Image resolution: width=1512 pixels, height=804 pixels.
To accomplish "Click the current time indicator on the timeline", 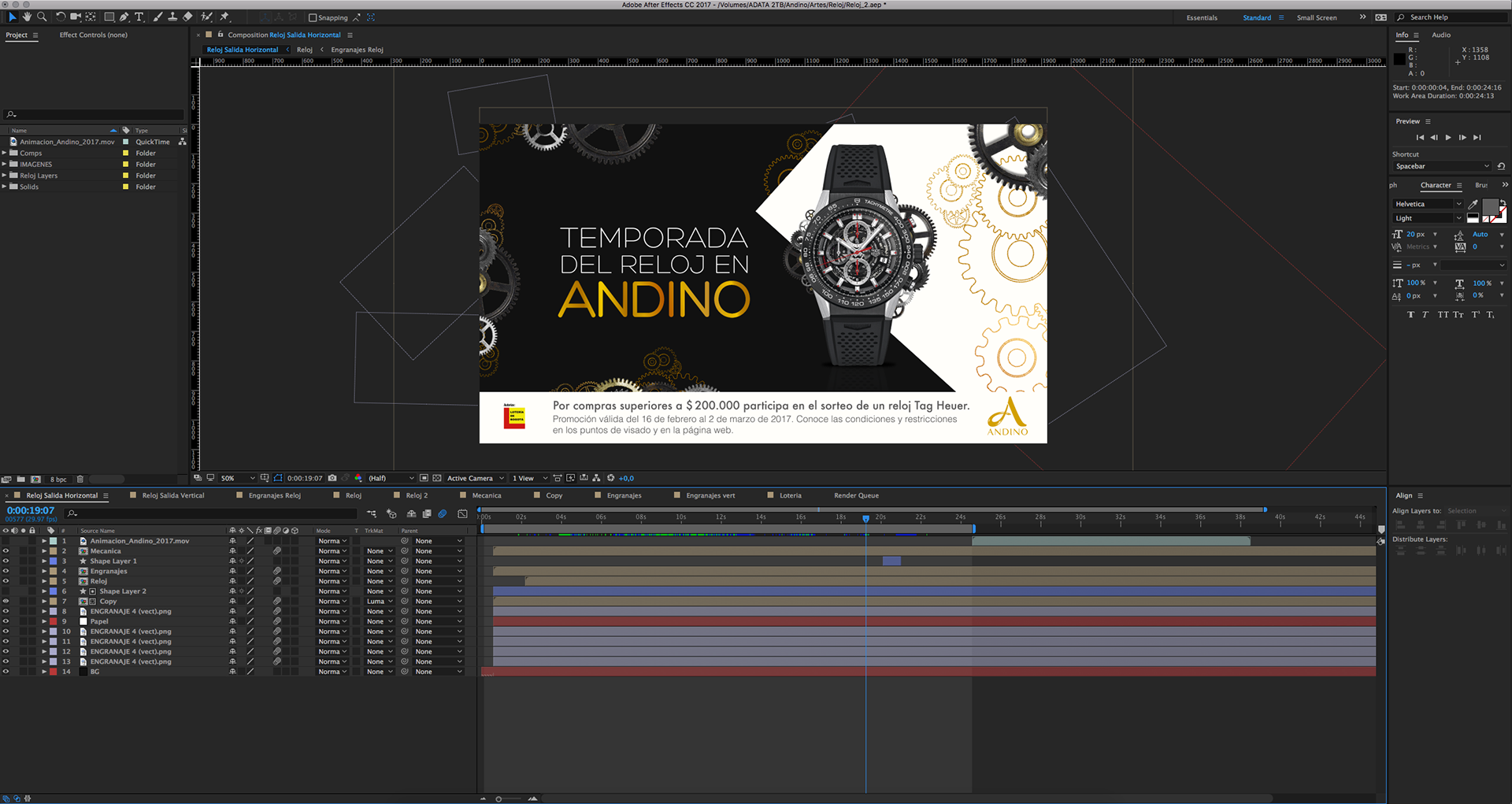I will (865, 518).
